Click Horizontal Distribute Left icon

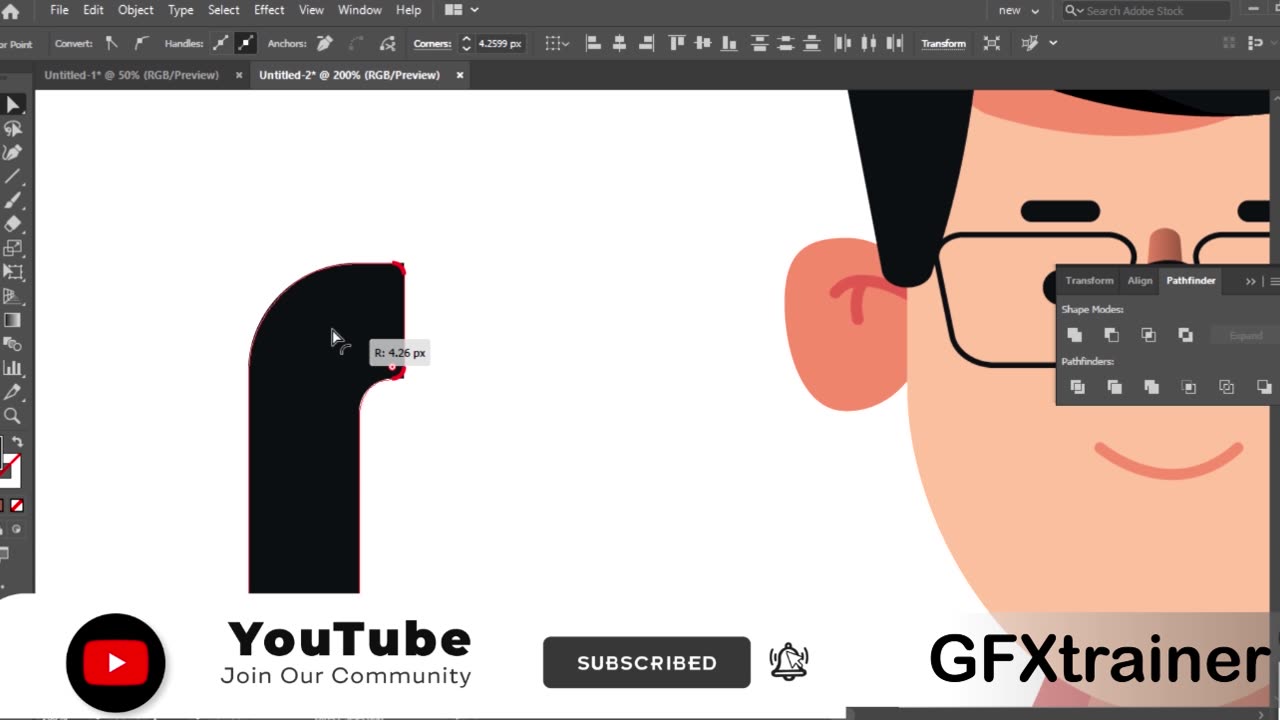pos(843,43)
